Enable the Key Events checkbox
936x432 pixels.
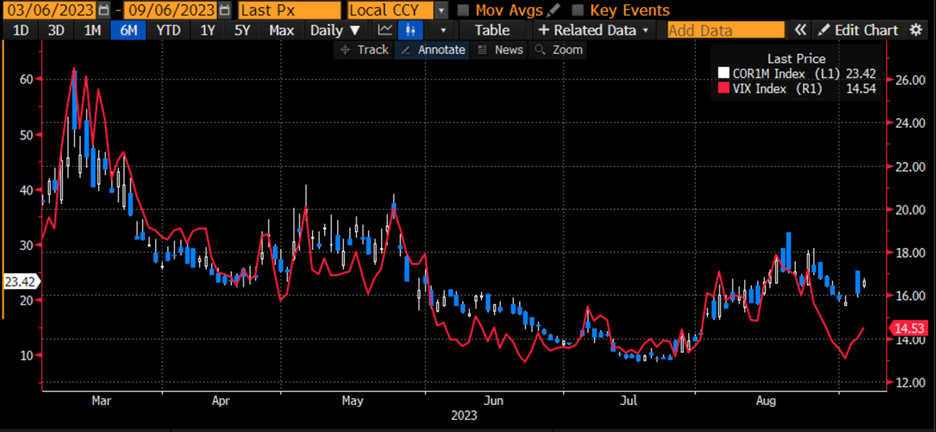[x=577, y=10]
